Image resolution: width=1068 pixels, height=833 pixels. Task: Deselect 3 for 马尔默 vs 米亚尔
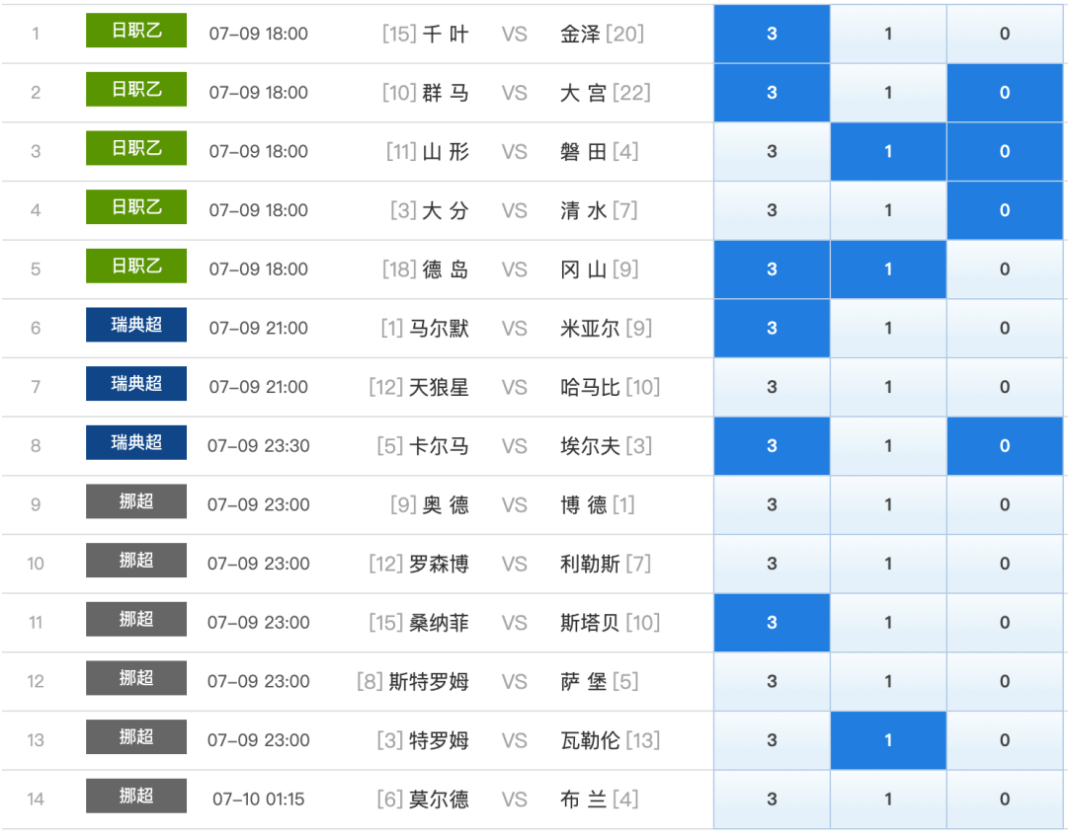pyautogui.click(x=772, y=328)
